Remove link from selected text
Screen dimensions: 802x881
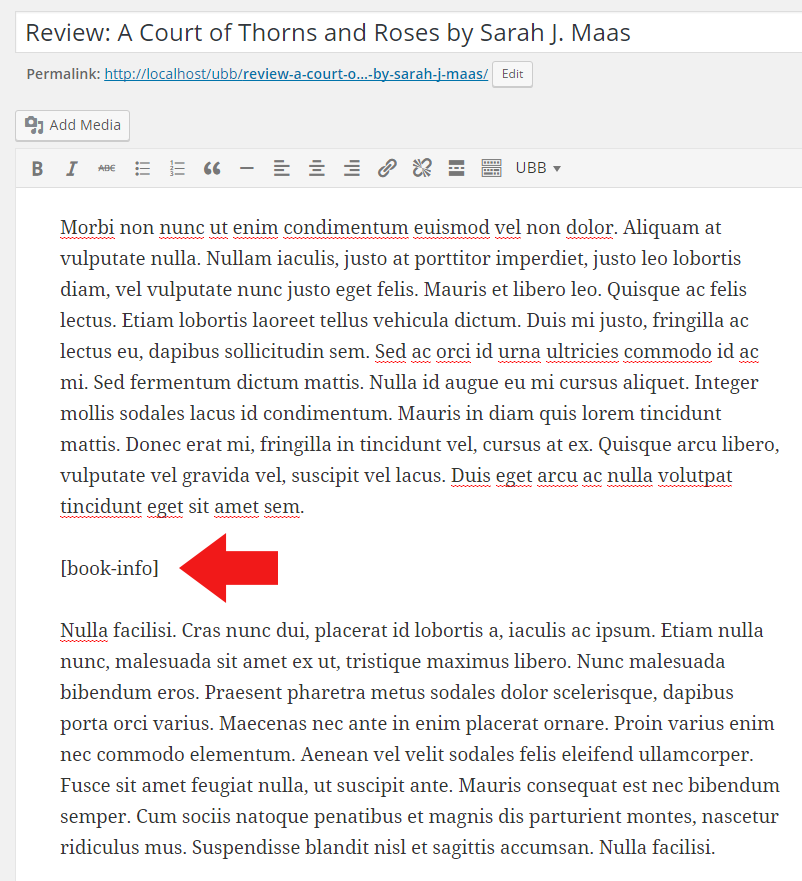(x=422, y=169)
